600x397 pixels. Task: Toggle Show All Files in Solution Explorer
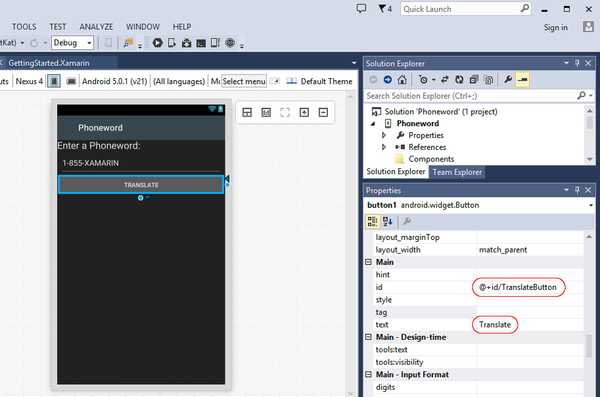[489, 80]
